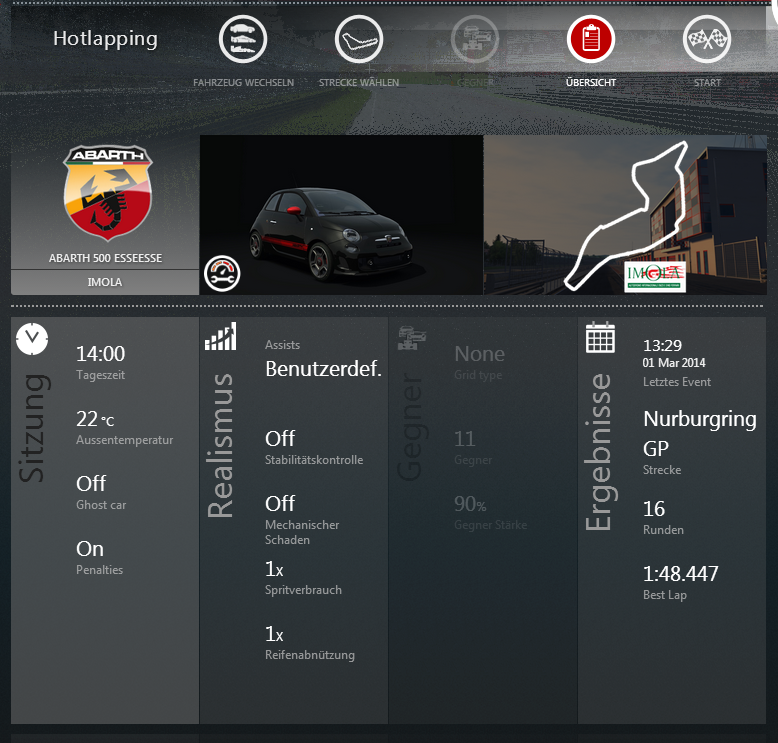Click the Sitzung clock icon
The width and height of the screenshot is (778, 743).
[32, 339]
